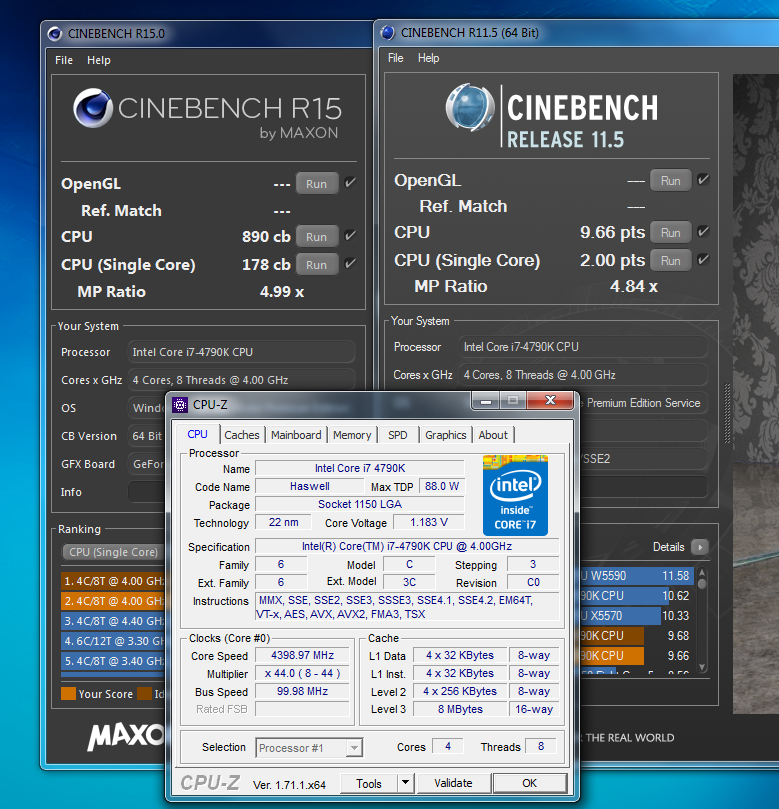Switch to the Caches tab in CPU-Z

[241, 435]
